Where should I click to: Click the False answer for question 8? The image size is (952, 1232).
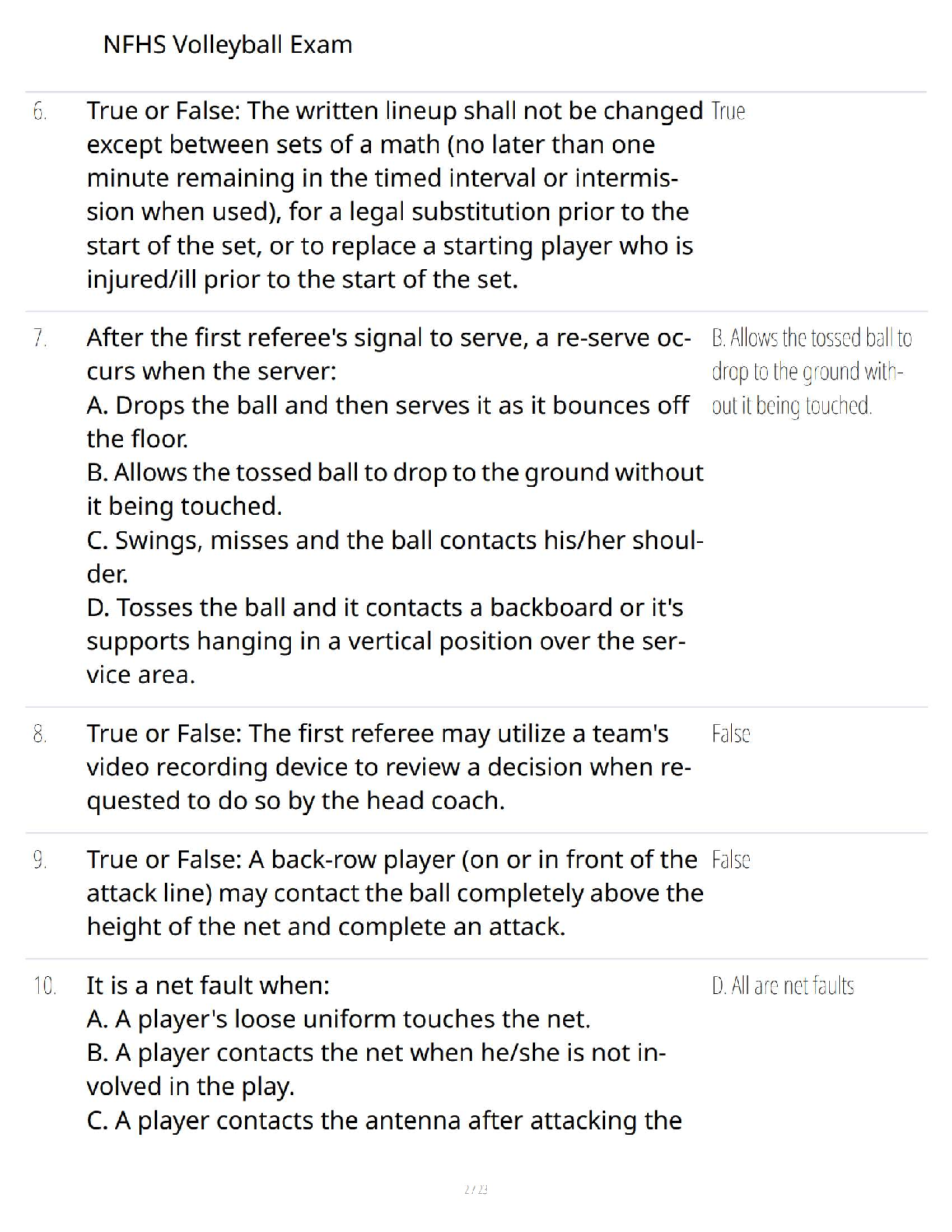[x=730, y=734]
